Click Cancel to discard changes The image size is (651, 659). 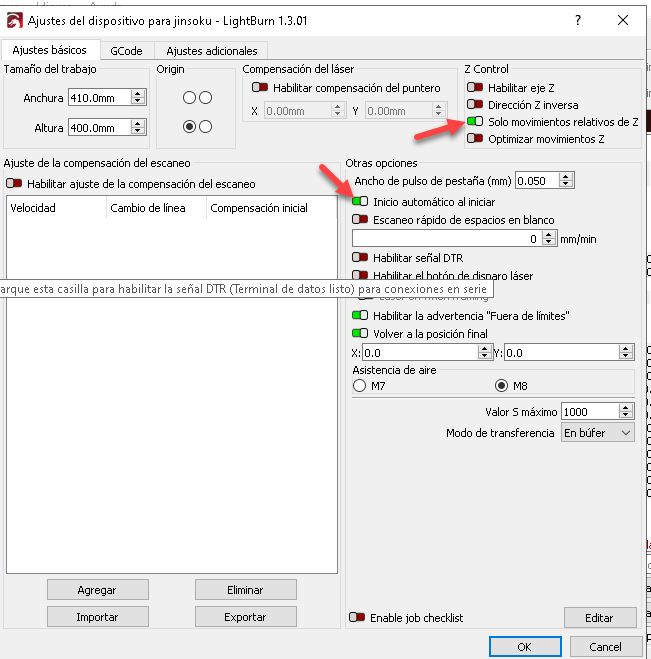click(x=606, y=646)
